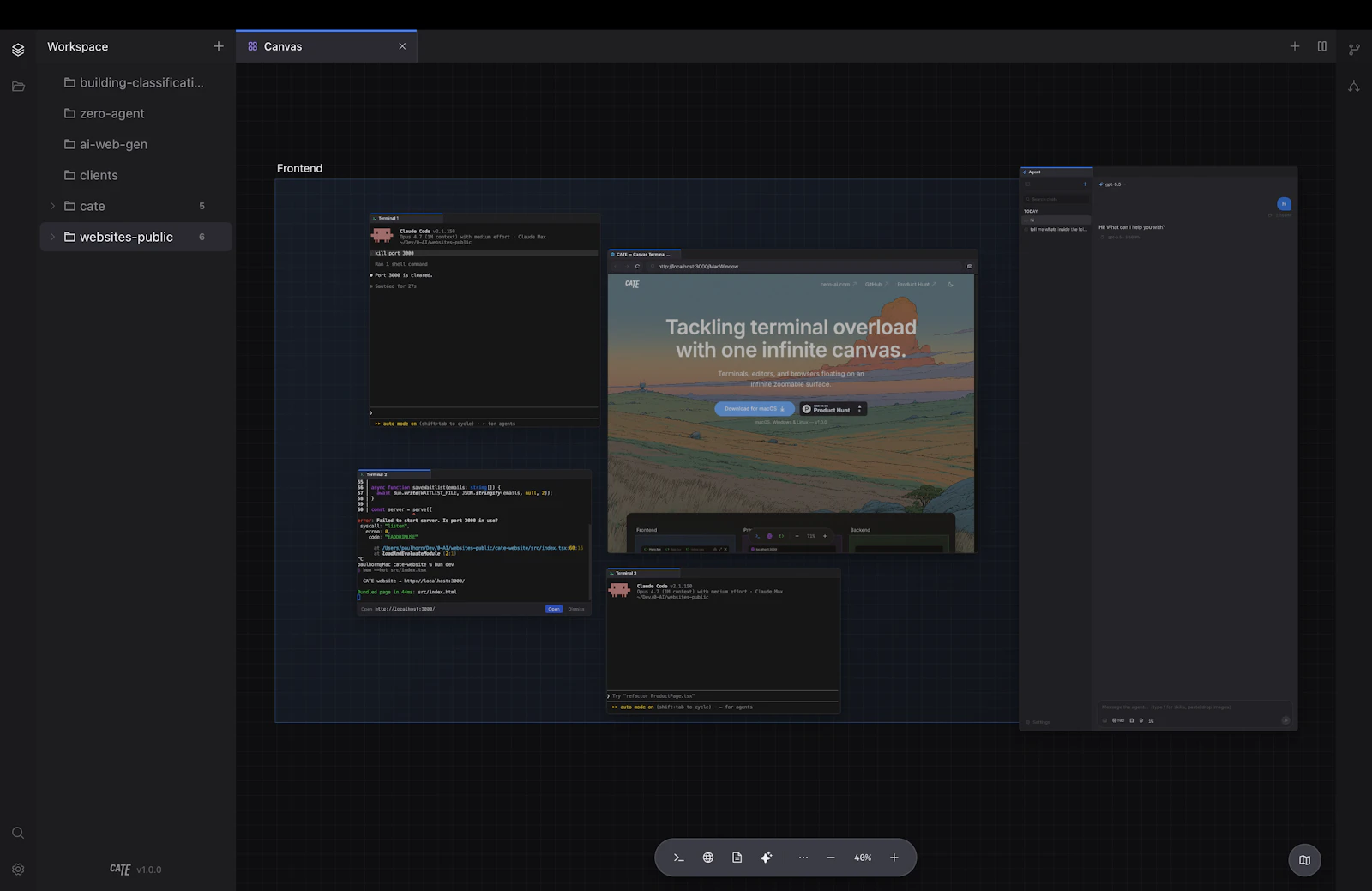Select the Agent panel tab

(x=1056, y=172)
